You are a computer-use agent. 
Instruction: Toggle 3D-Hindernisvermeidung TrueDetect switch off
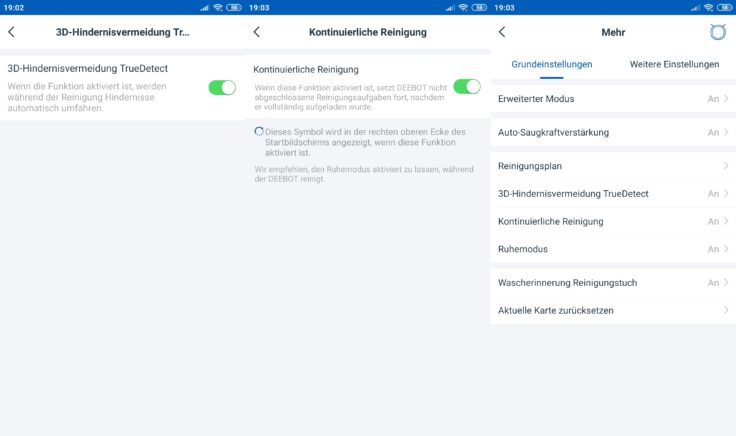222,87
